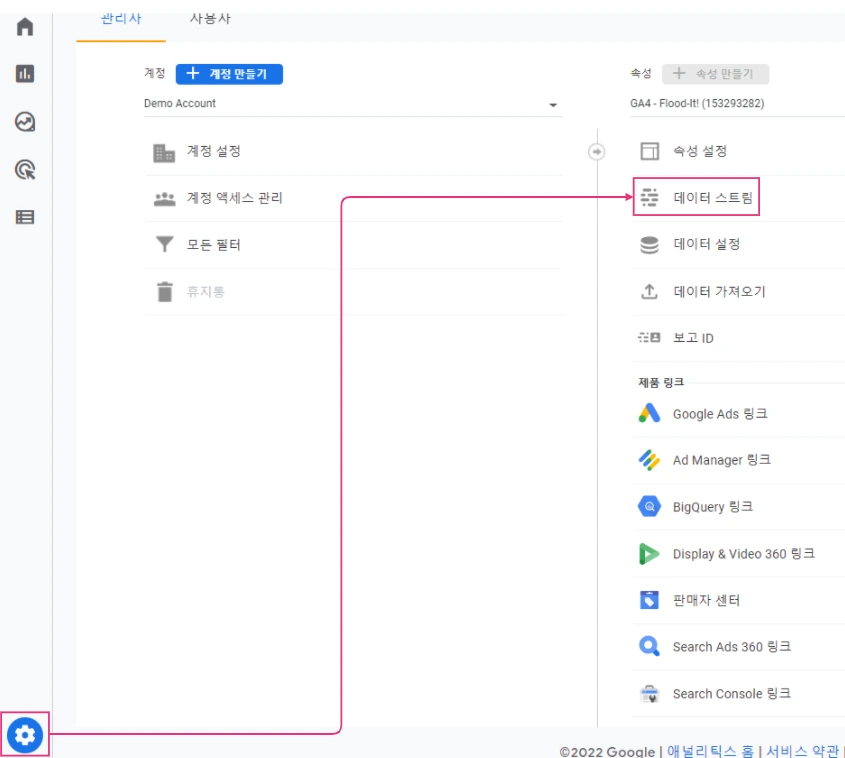This screenshot has height=758, width=845.
Task: Click the BigQuery hexagon icon
Action: [649, 506]
